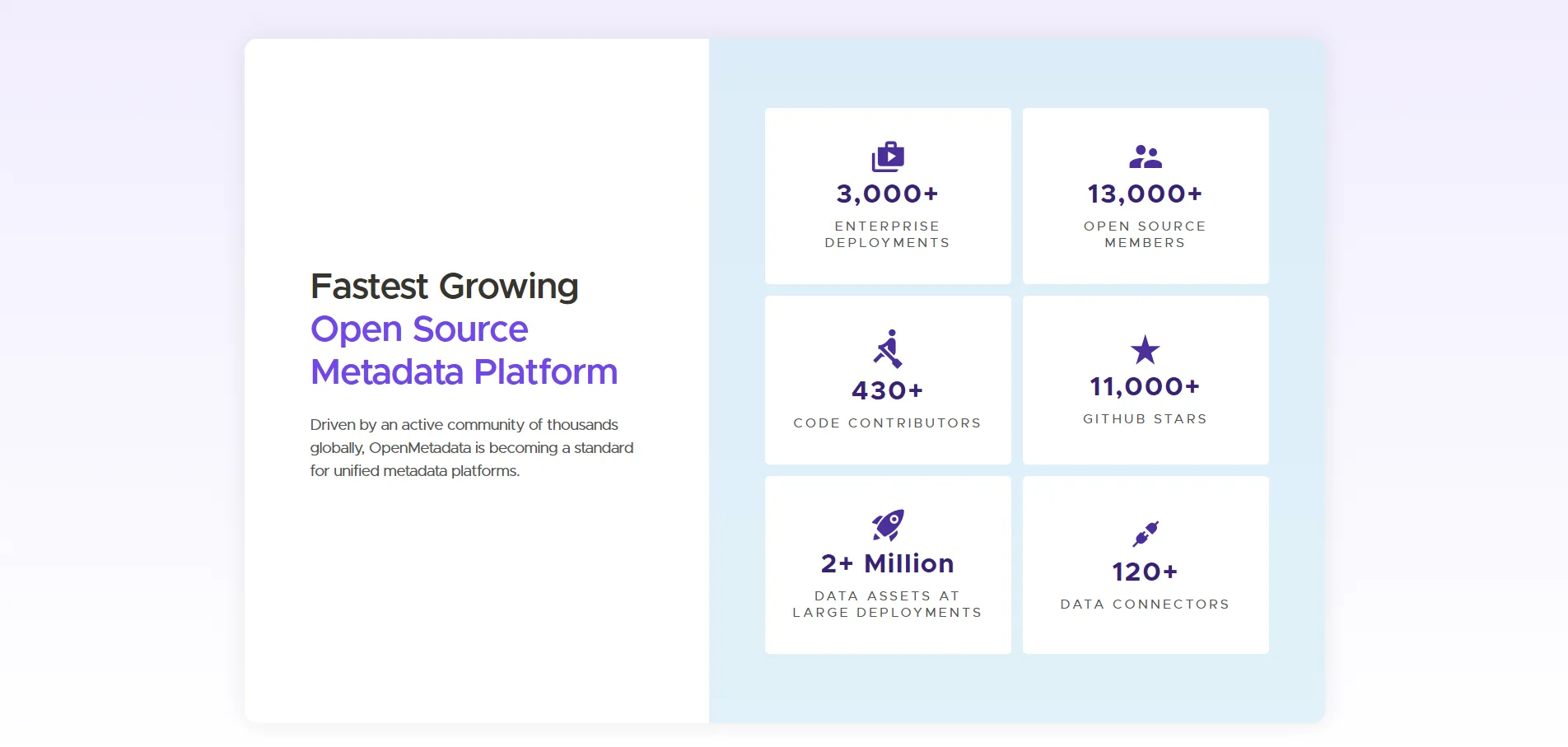
Task: Click the briefcase icon above 3,000+
Action: pyautogui.click(x=888, y=156)
